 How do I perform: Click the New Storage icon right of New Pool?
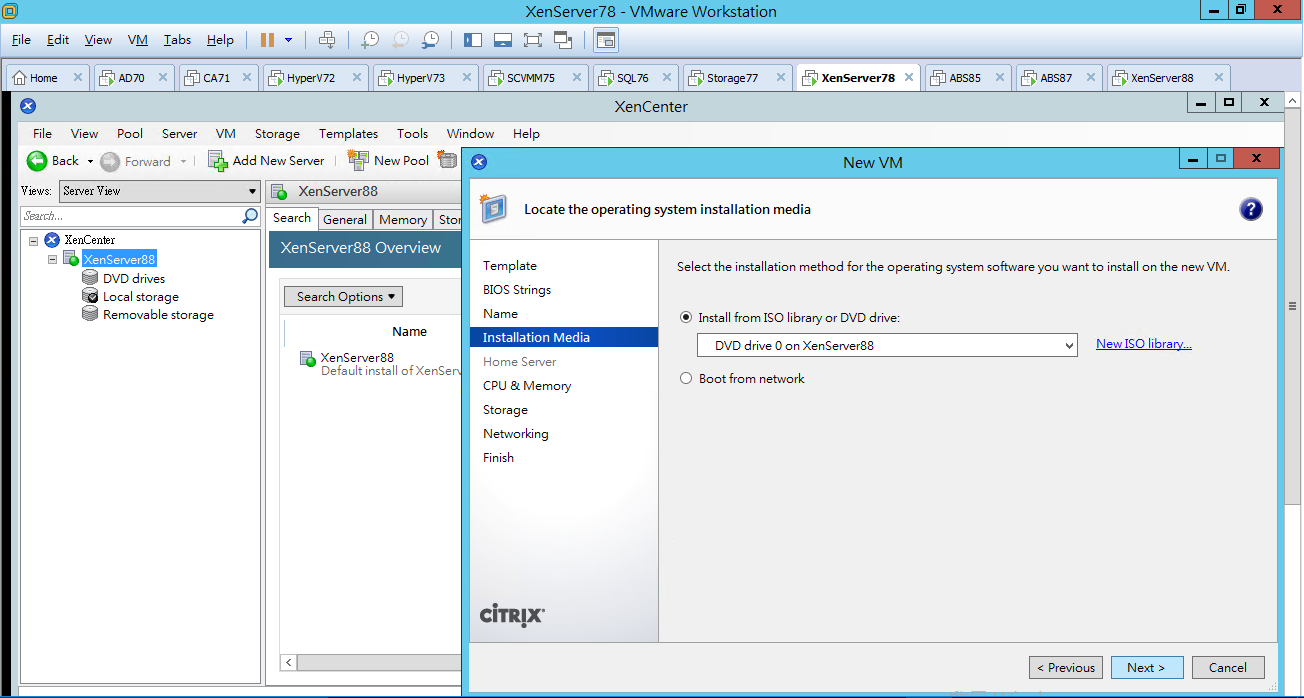[448, 160]
